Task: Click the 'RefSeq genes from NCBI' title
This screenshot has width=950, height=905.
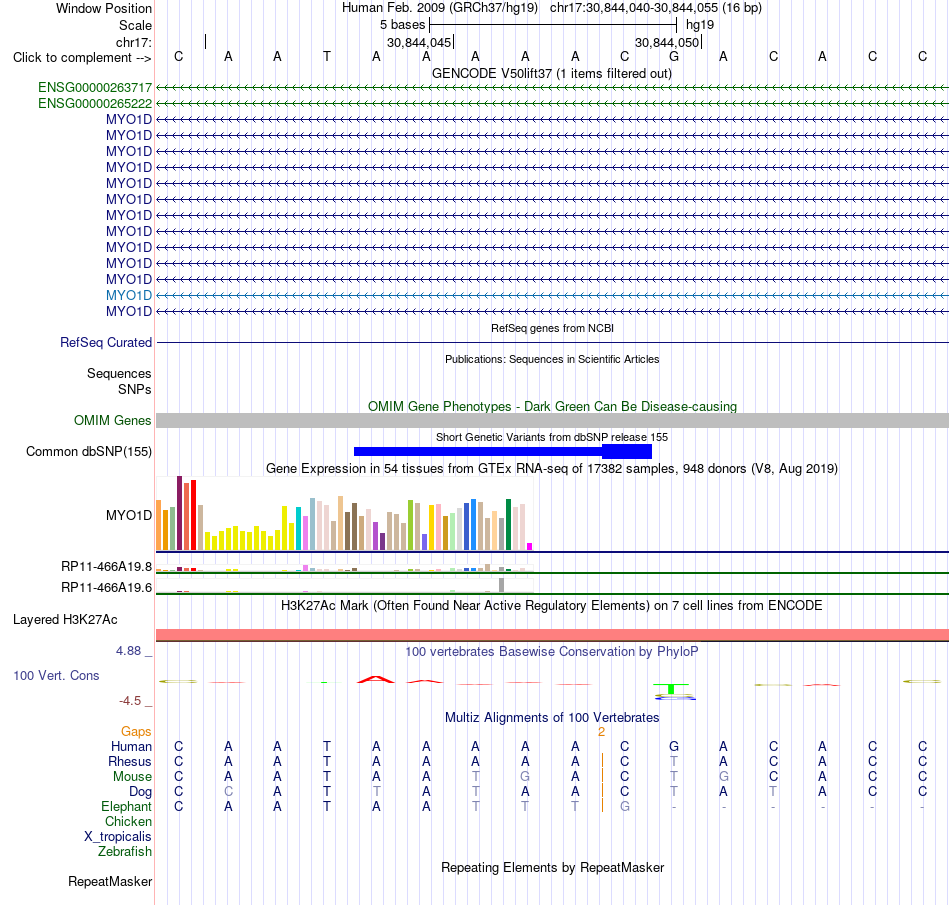Action: click(x=553, y=328)
